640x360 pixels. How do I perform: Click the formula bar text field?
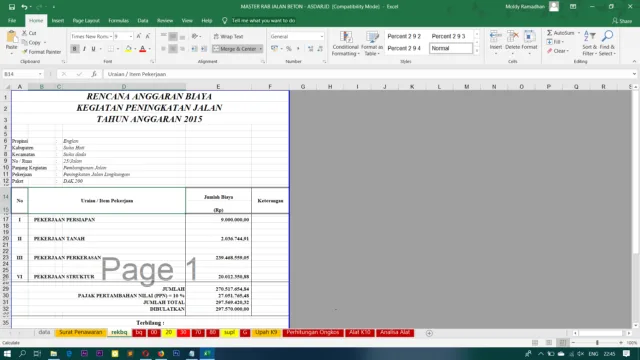coord(367,74)
